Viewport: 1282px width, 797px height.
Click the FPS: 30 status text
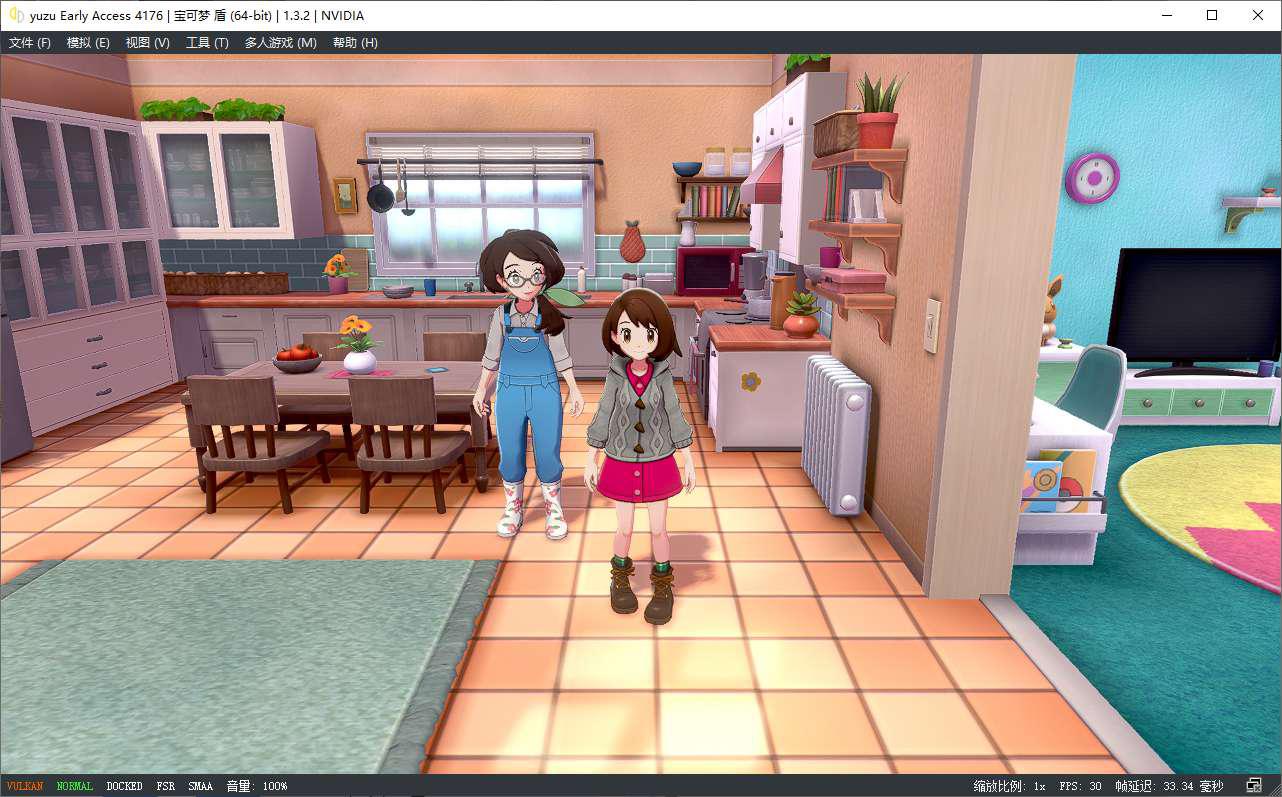tap(1080, 786)
